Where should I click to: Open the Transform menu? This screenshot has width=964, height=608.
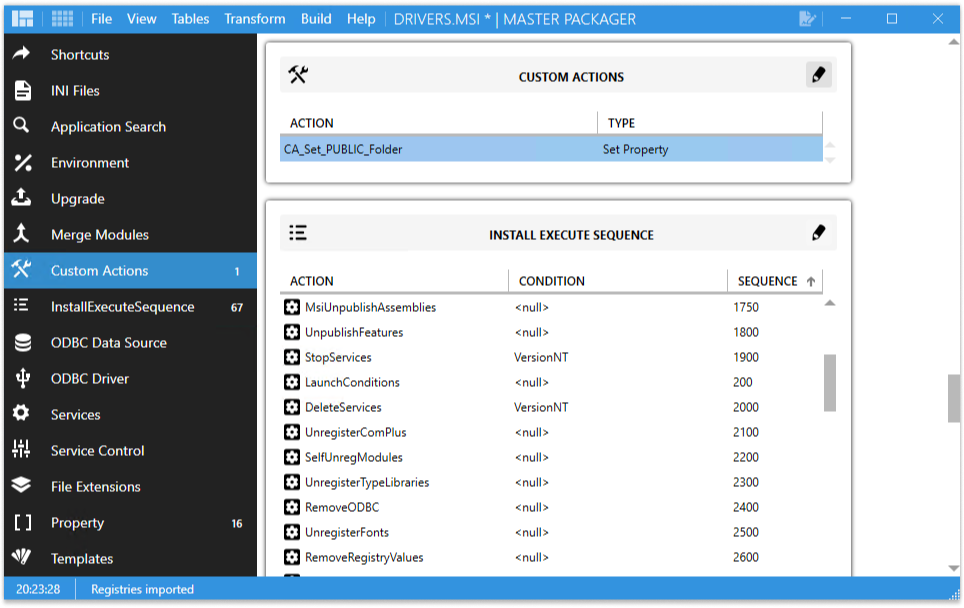click(255, 19)
